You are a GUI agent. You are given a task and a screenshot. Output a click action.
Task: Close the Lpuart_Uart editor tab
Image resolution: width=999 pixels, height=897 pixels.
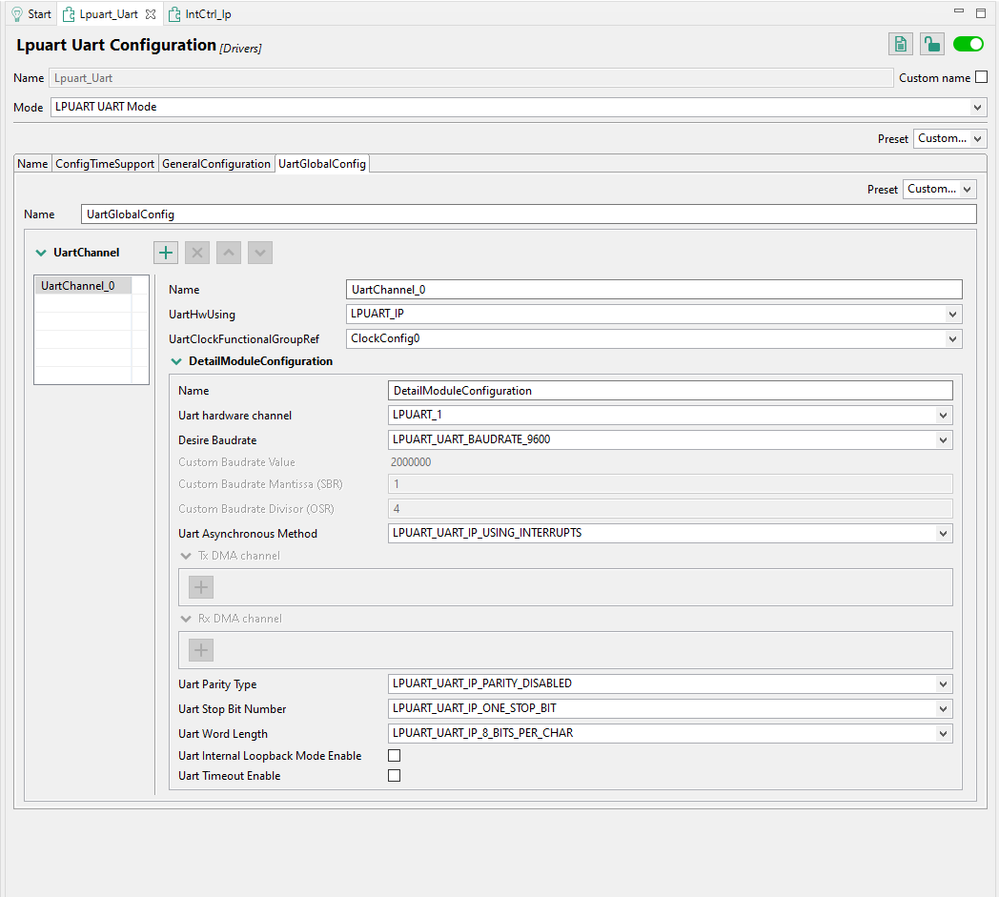coord(150,14)
